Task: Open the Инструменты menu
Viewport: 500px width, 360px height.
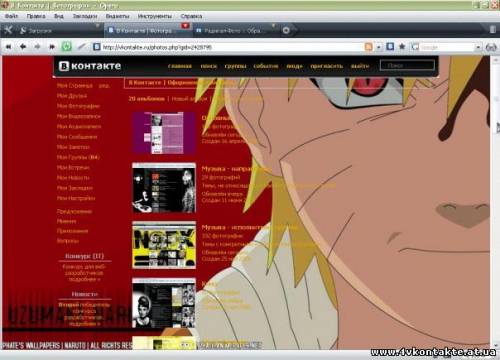Action: [x=155, y=16]
